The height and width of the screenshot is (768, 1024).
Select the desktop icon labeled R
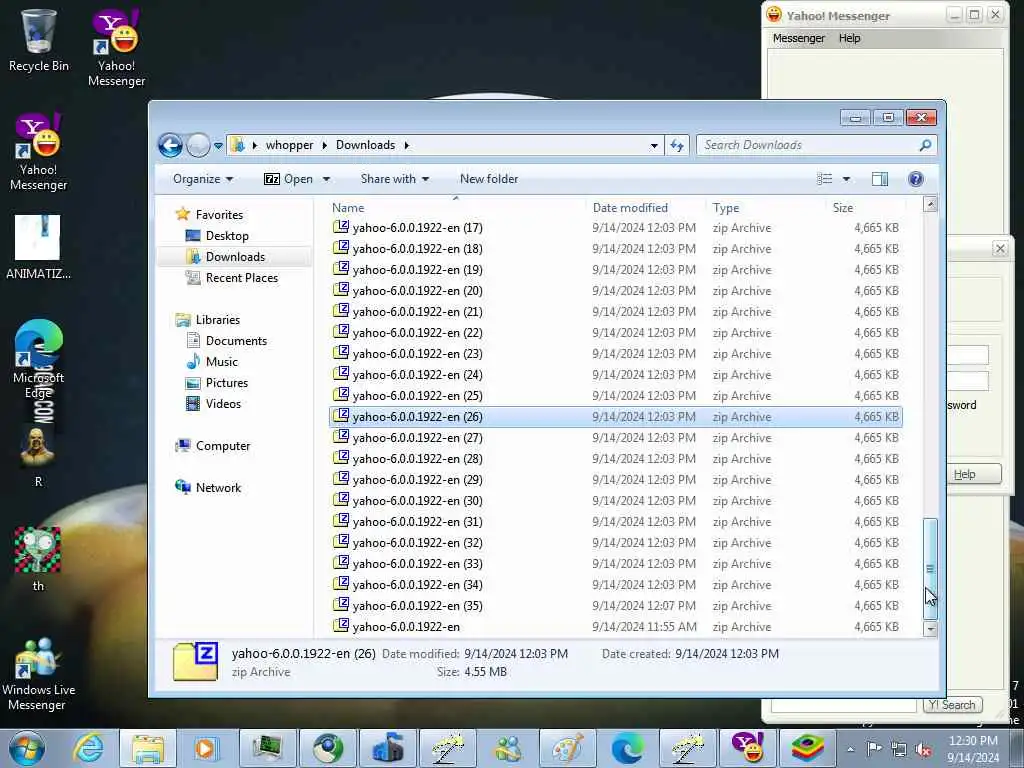(38, 457)
